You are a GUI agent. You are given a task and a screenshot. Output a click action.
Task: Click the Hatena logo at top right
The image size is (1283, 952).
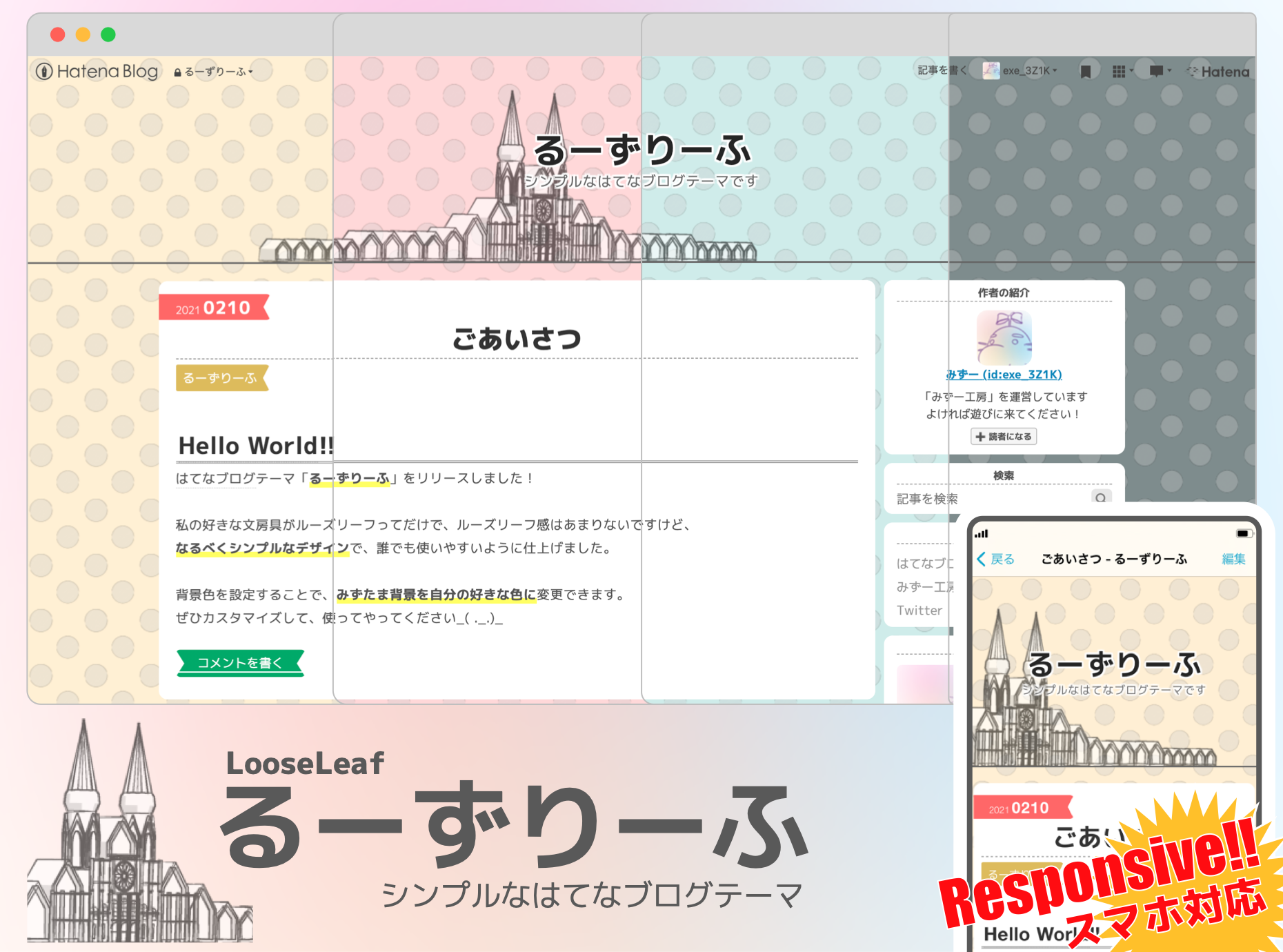click(1218, 71)
